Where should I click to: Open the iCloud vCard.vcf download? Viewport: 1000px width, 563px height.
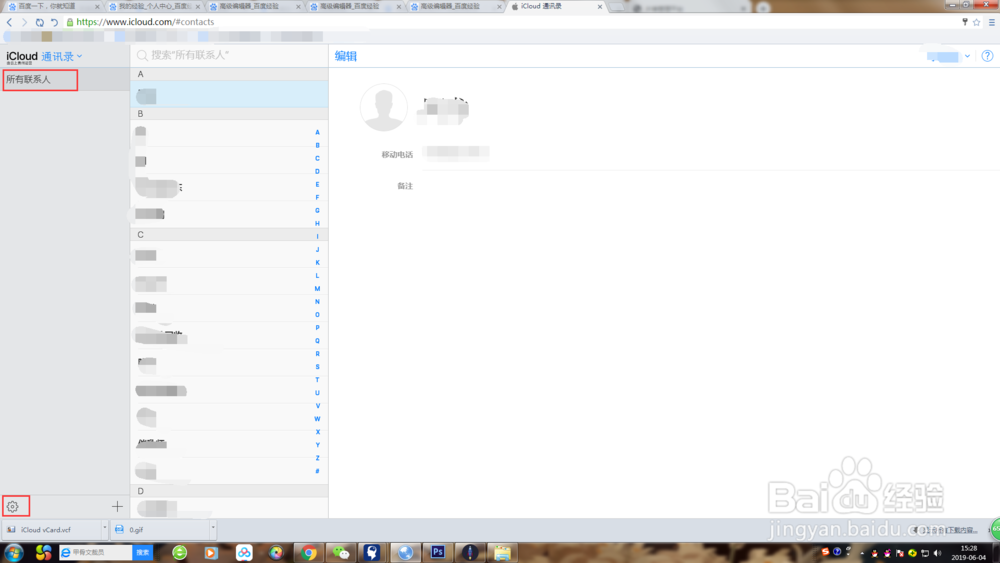[51, 529]
